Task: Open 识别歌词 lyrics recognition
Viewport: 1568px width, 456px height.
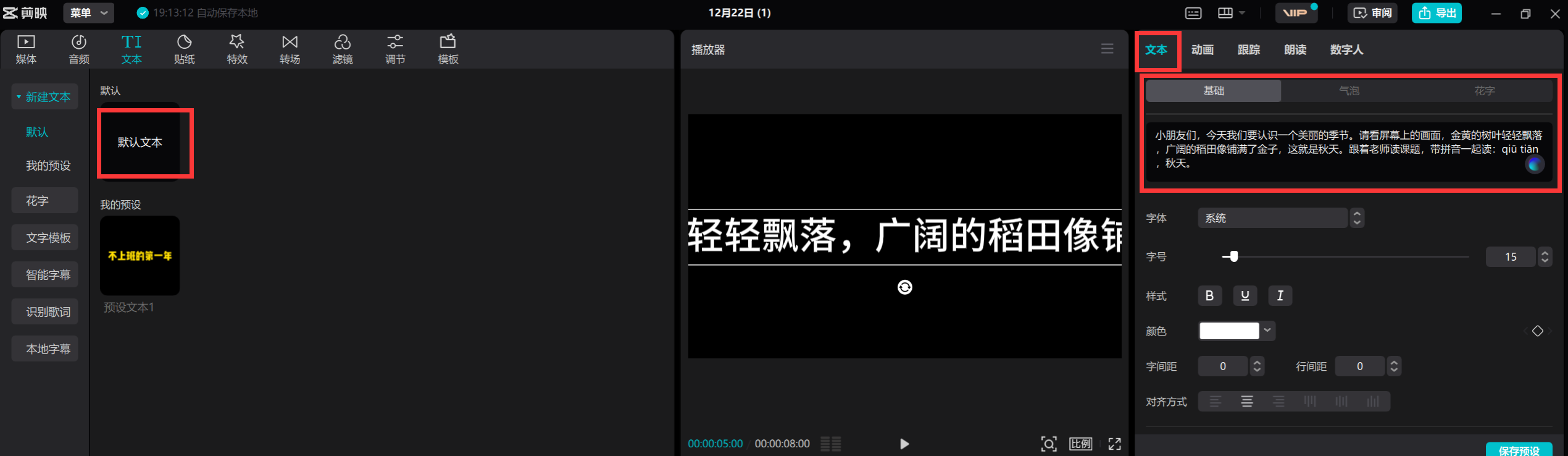Action: point(44,312)
